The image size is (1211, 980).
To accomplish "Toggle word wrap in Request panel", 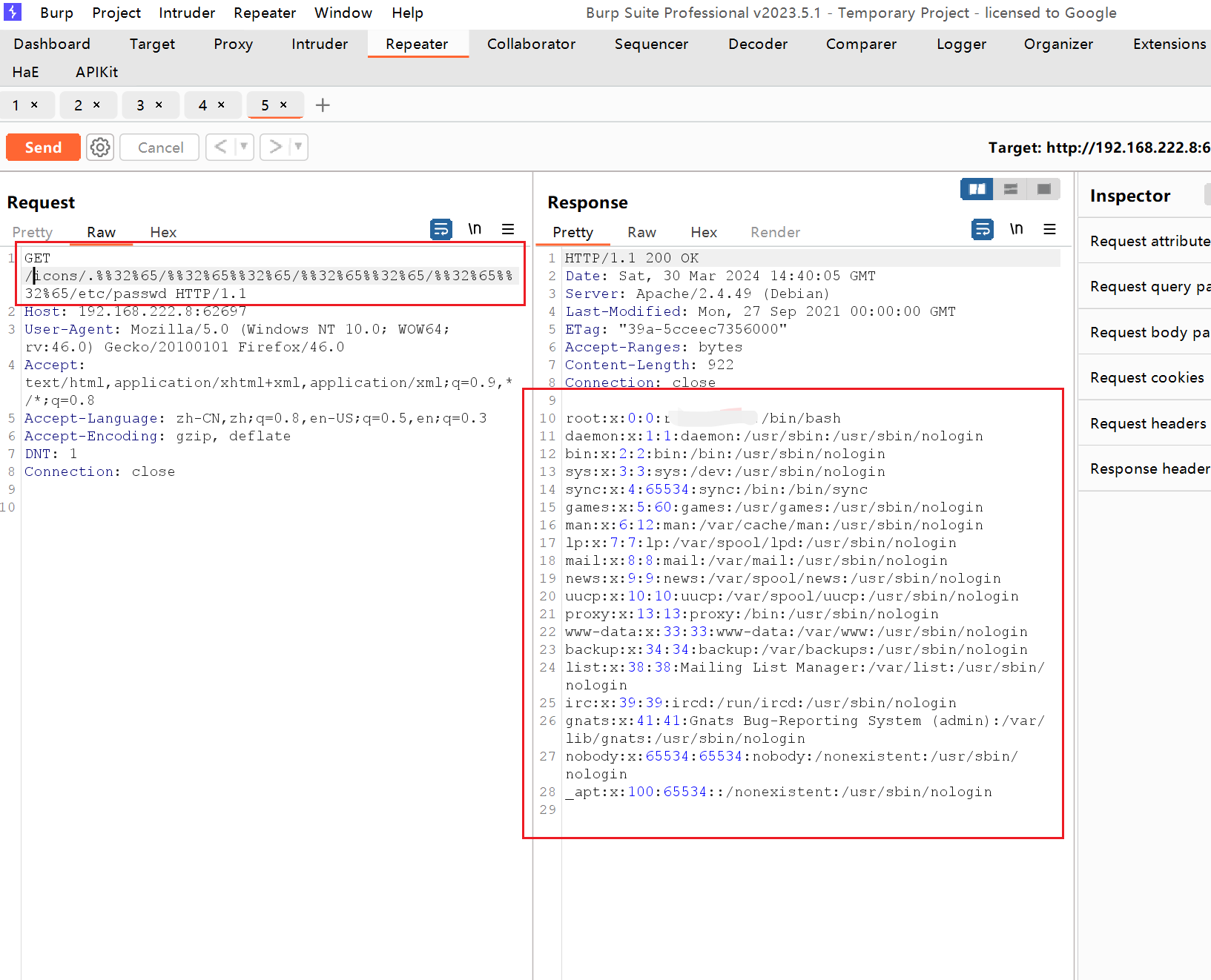I will (x=441, y=230).
